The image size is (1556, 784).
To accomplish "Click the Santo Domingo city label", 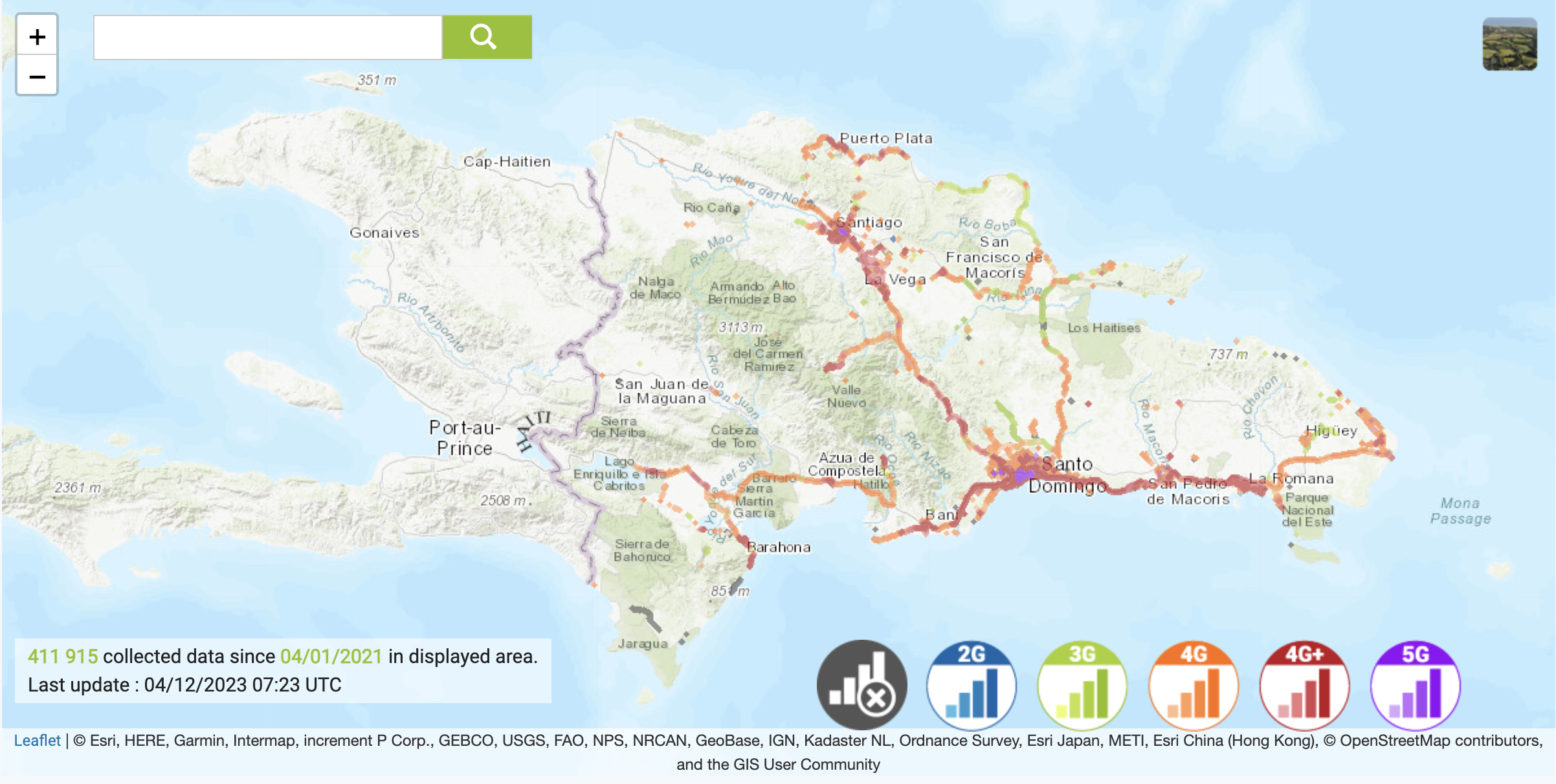I will 1067,475.
